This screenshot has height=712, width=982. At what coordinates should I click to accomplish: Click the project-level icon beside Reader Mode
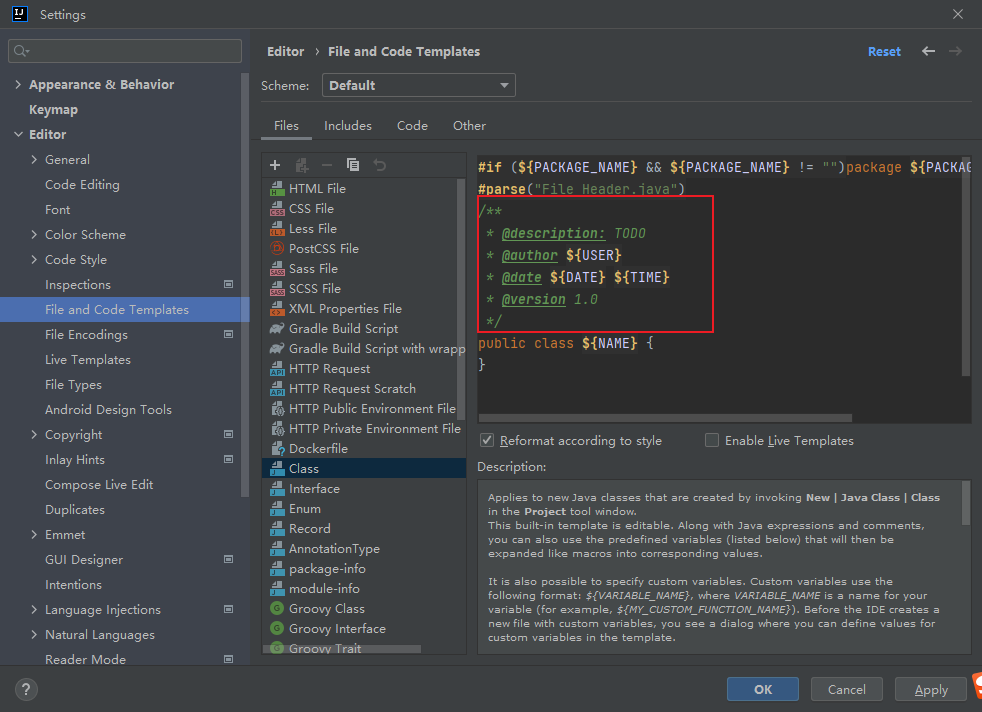(x=229, y=659)
